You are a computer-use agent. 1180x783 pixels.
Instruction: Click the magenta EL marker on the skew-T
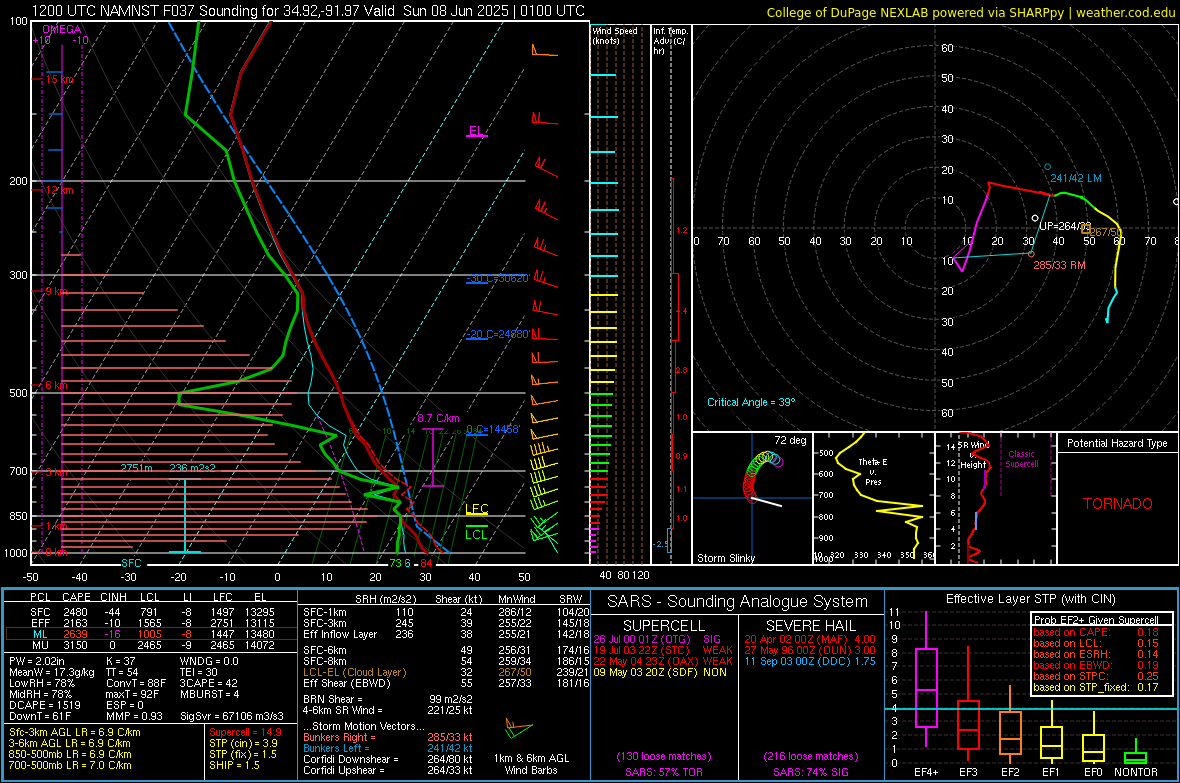coord(476,131)
